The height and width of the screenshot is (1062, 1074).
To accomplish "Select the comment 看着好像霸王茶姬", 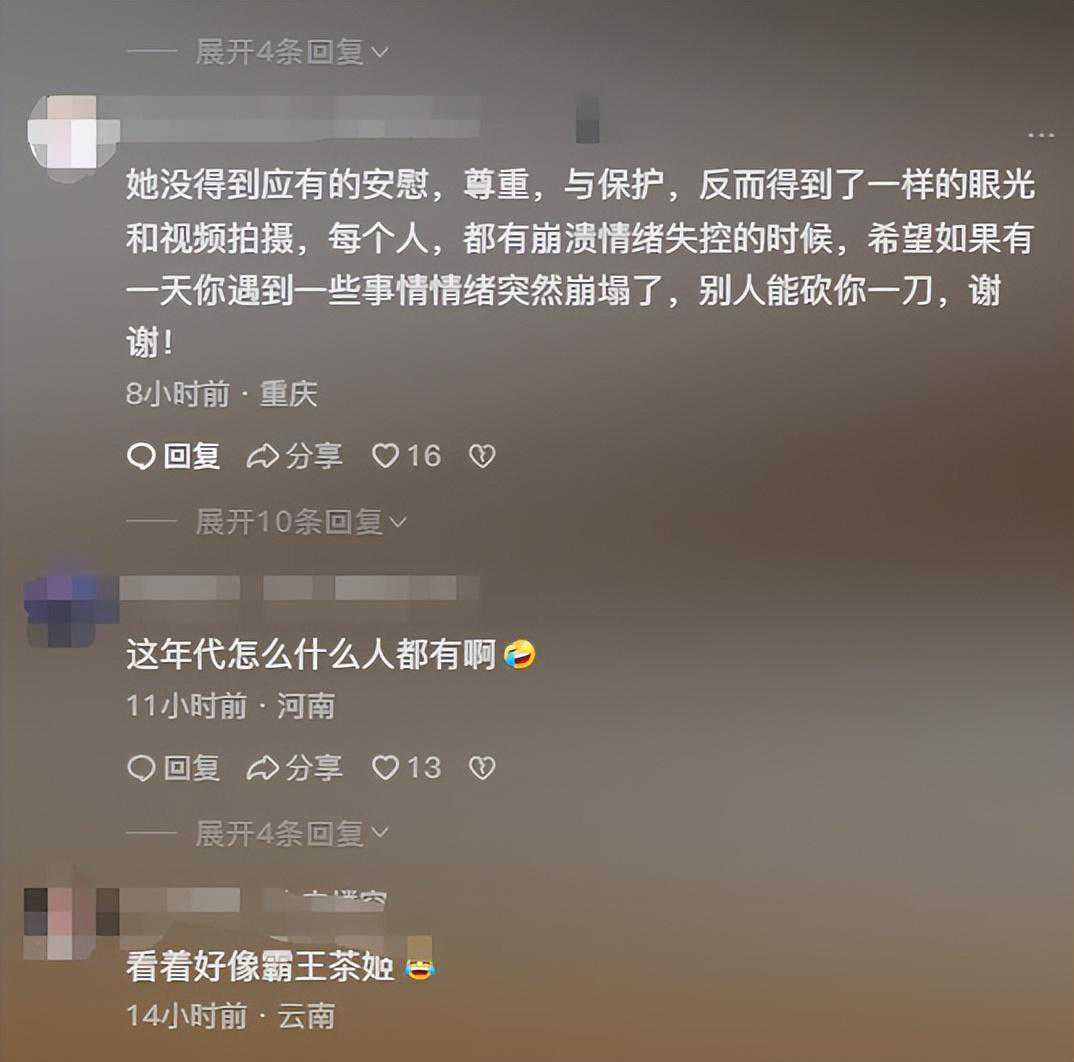I will tap(260, 967).
